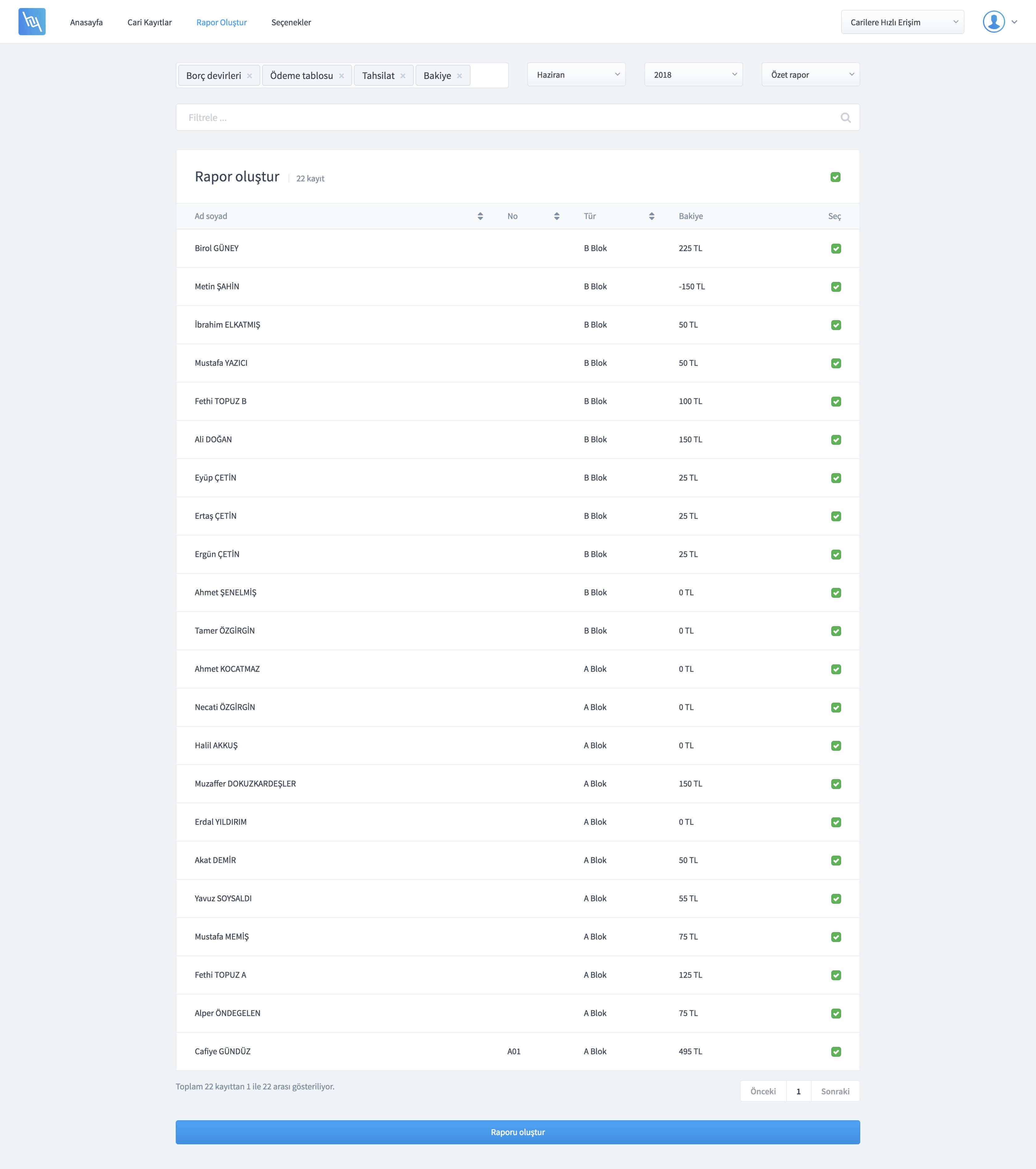Open Seçenekler menu
The width and height of the screenshot is (1036, 1169).
291,22
